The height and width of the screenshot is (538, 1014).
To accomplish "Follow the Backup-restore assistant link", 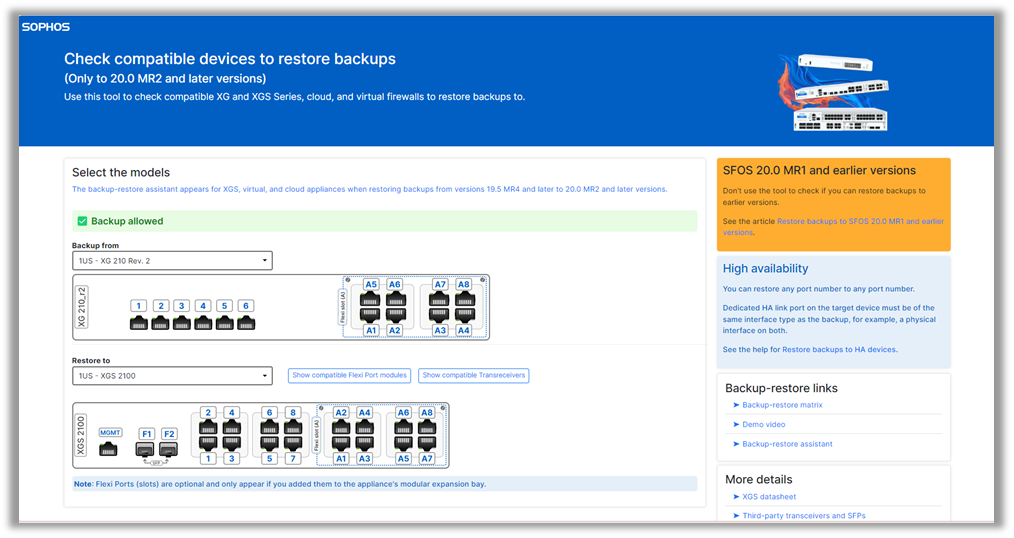I will 787,444.
